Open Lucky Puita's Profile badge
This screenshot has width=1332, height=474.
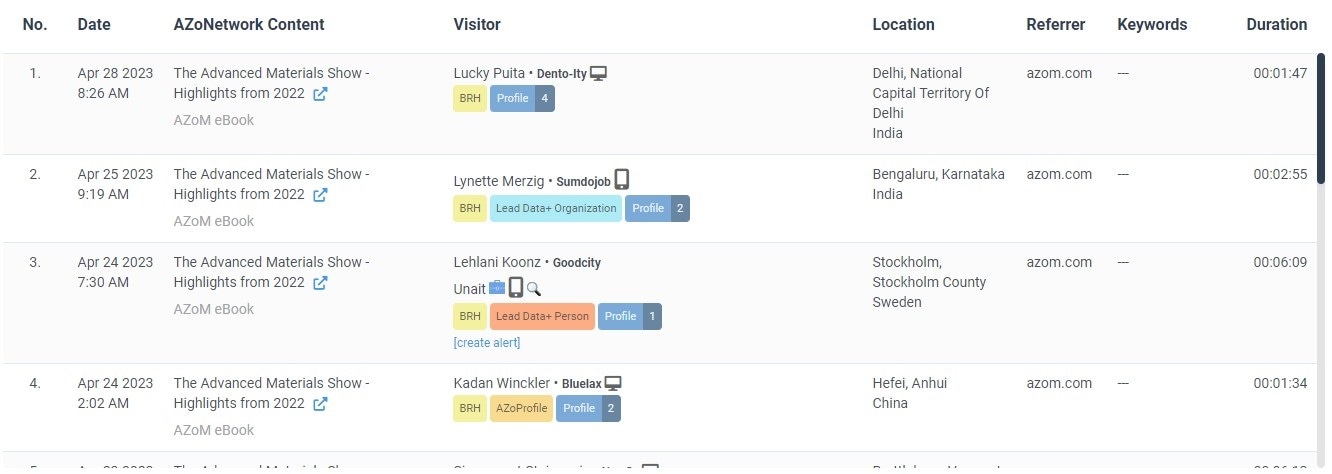522,98
